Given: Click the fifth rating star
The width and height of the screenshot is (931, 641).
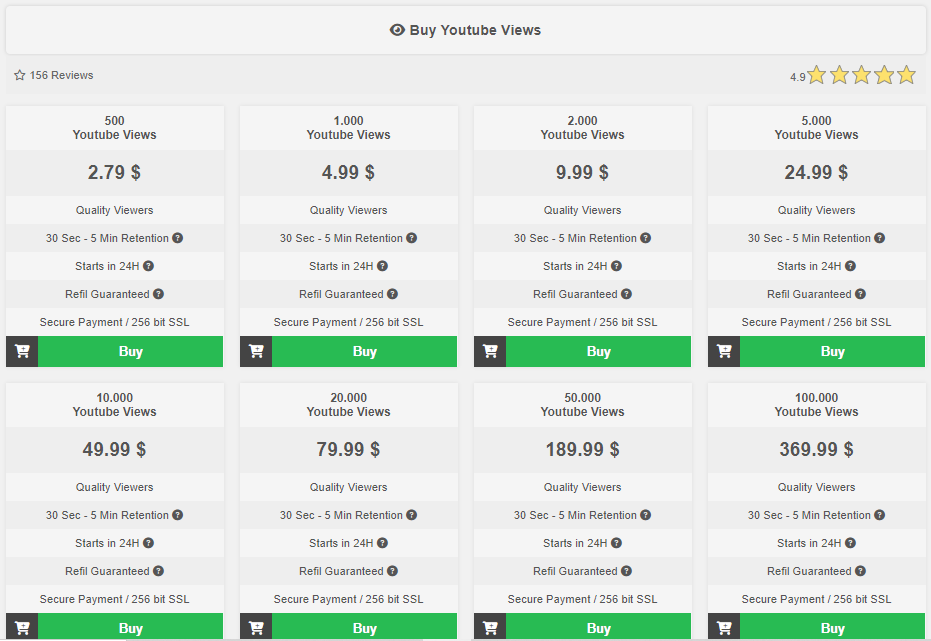Looking at the screenshot, I should [906, 75].
